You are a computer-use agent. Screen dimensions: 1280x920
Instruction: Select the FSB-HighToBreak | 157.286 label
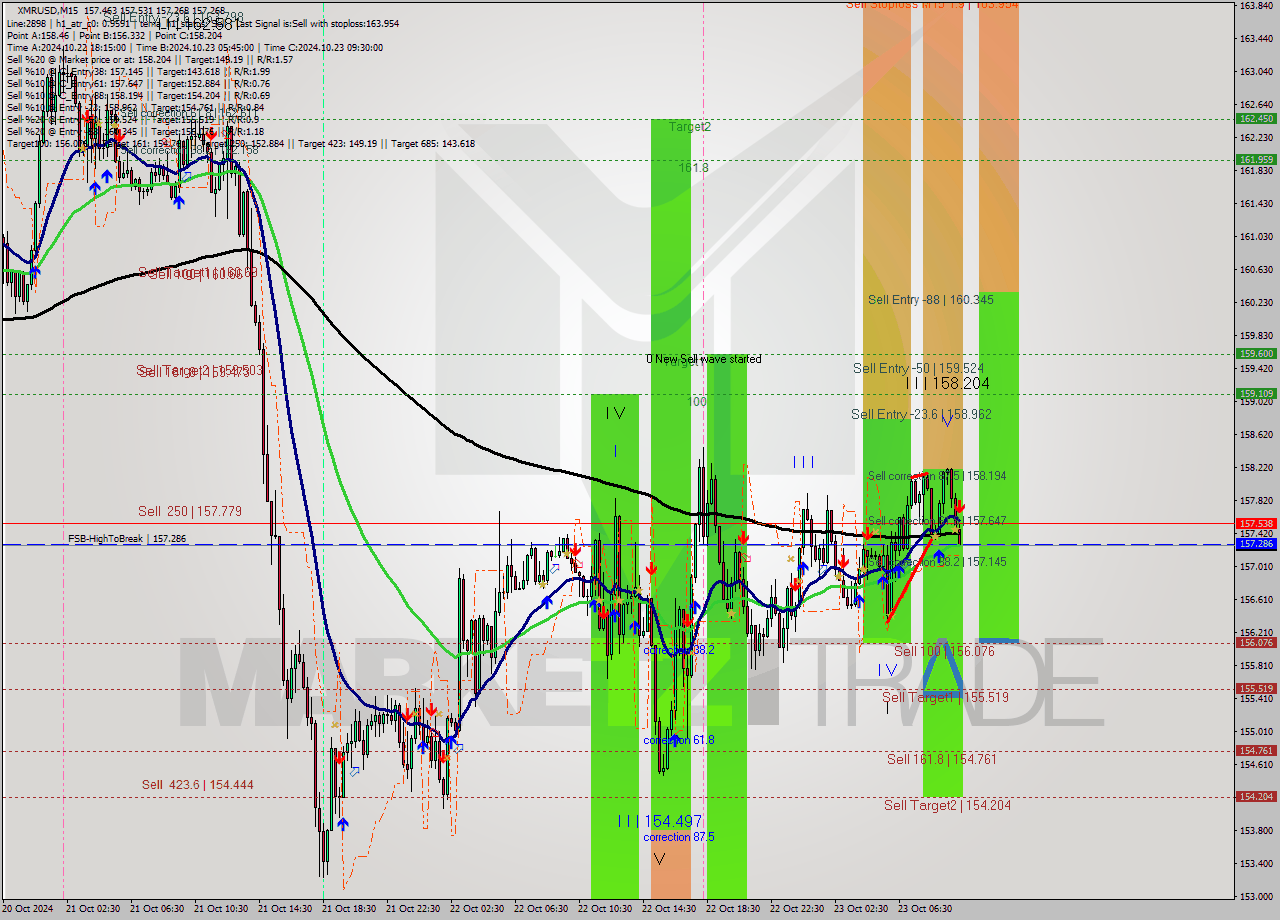click(127, 539)
